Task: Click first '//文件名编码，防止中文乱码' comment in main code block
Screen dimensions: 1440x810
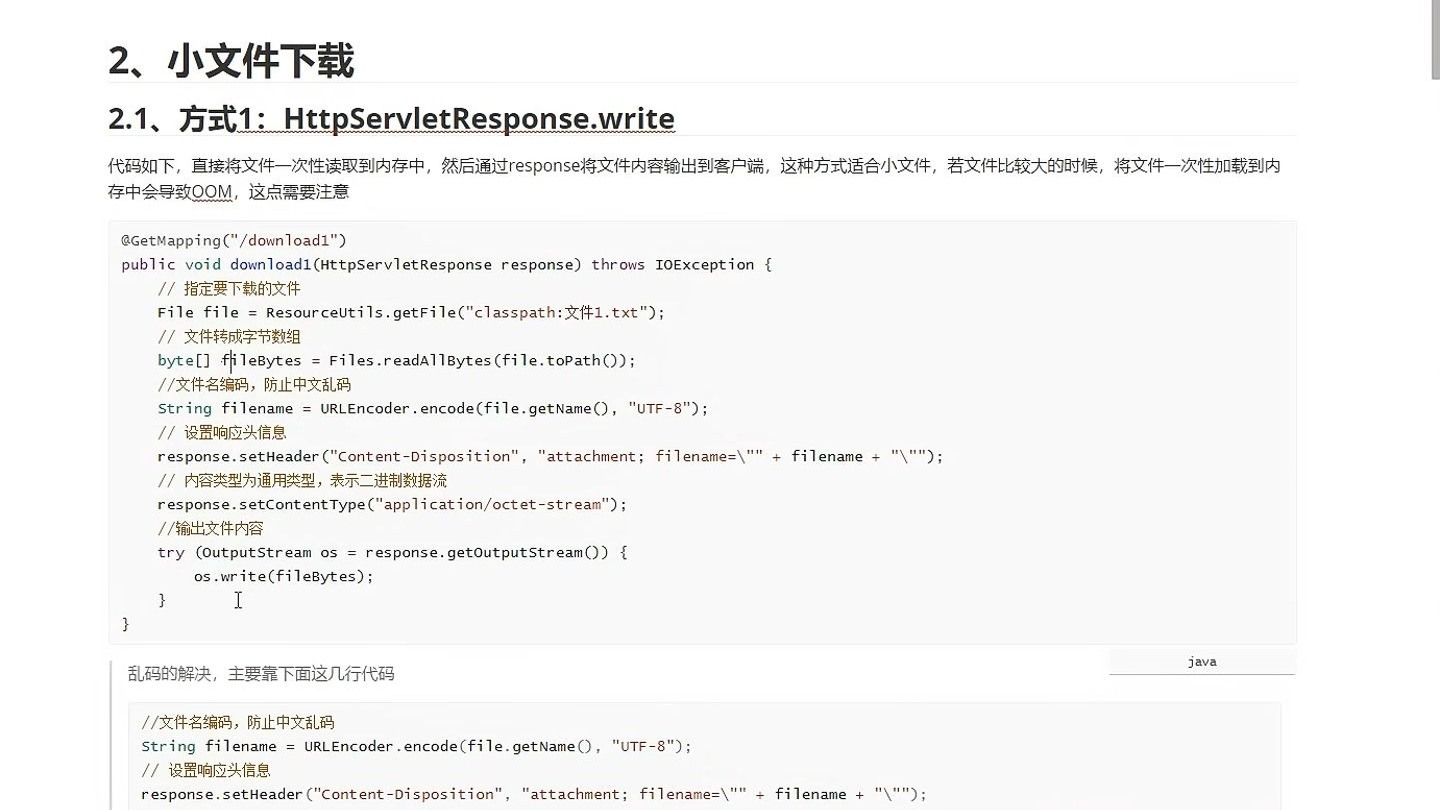Action: tap(254, 384)
